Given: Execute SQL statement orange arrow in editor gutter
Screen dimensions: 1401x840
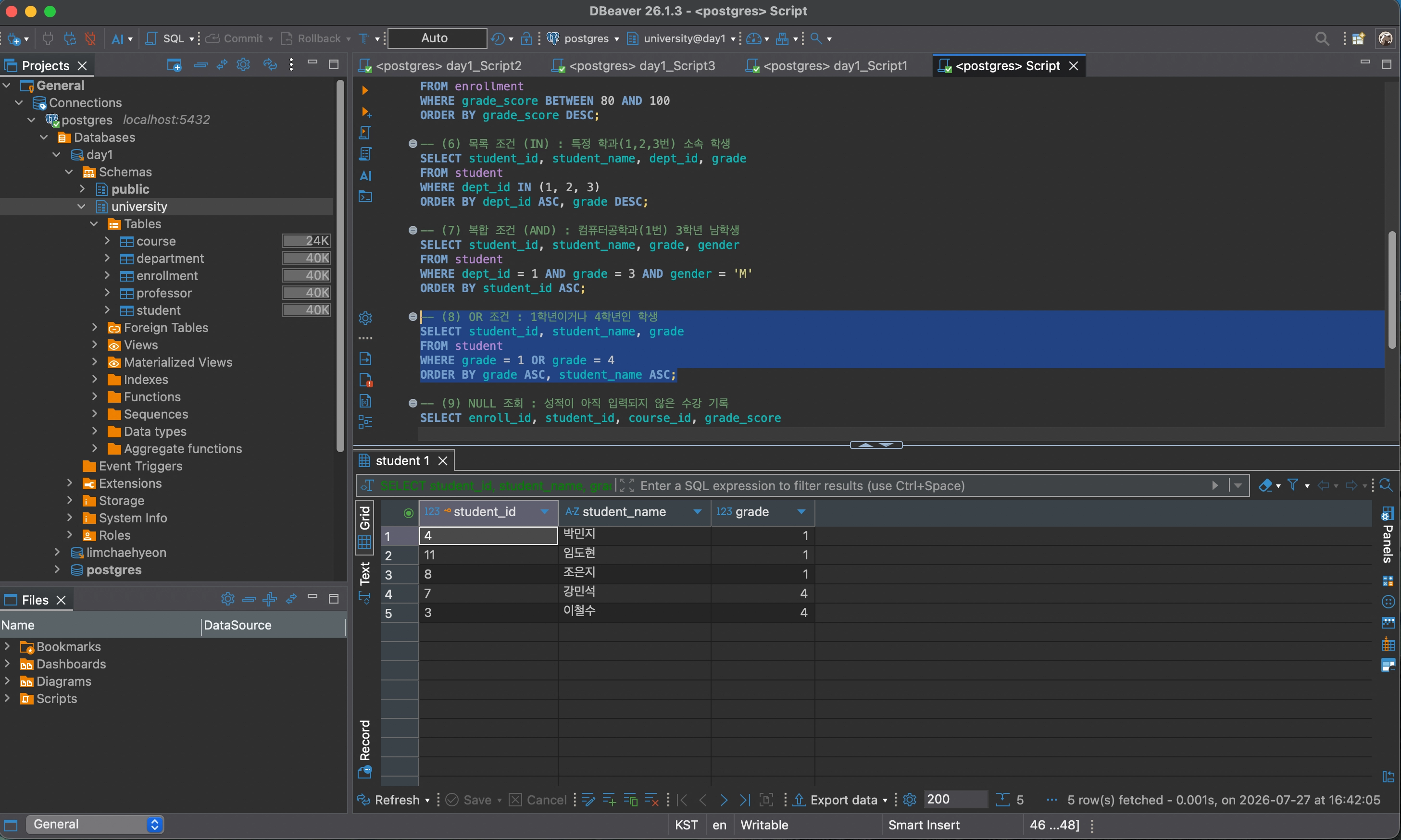Looking at the screenshot, I should point(365,90).
